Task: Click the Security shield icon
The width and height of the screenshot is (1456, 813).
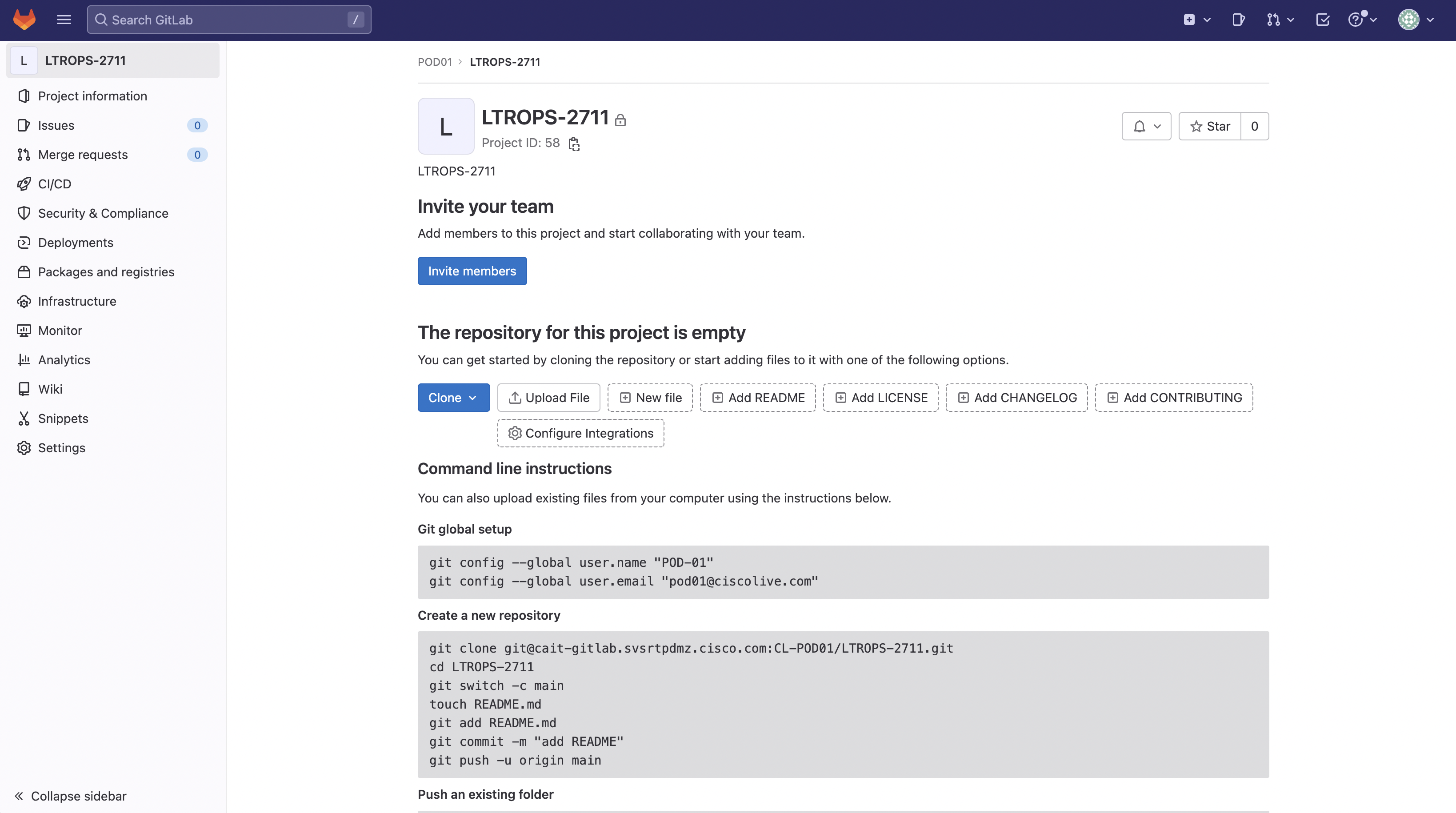Action: point(24,214)
